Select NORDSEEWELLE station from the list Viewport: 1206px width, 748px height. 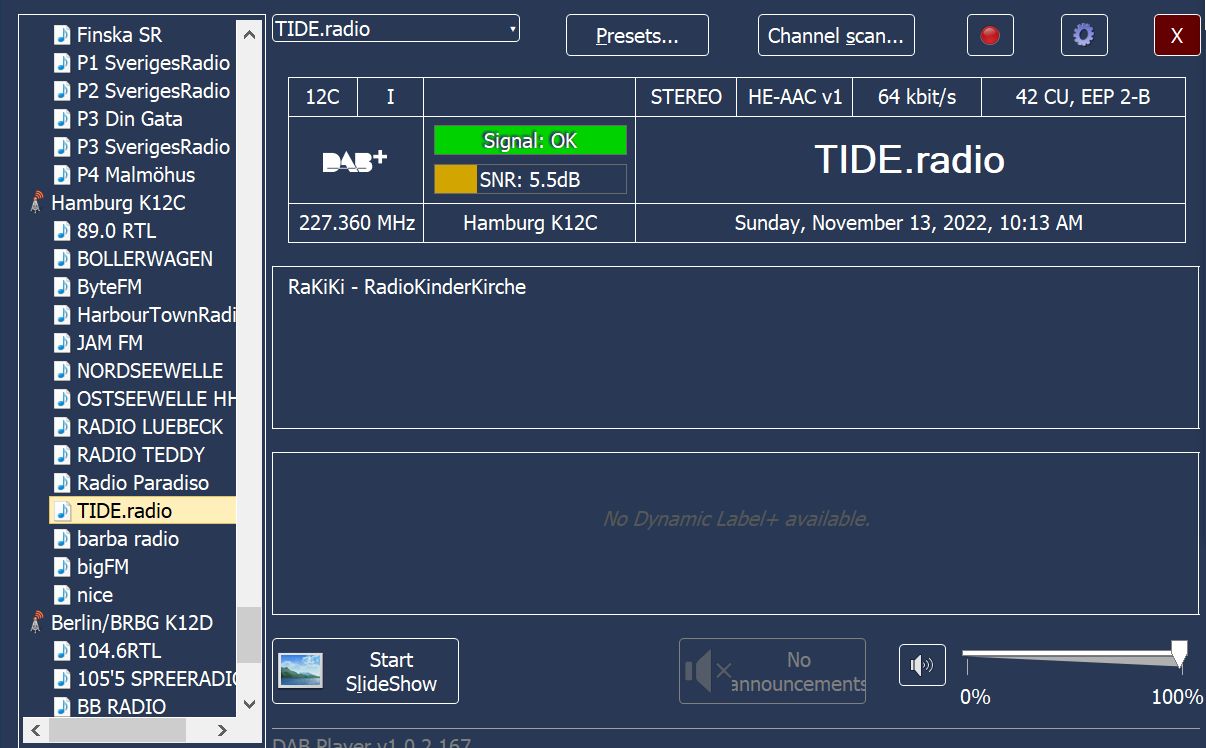pyautogui.click(x=150, y=371)
